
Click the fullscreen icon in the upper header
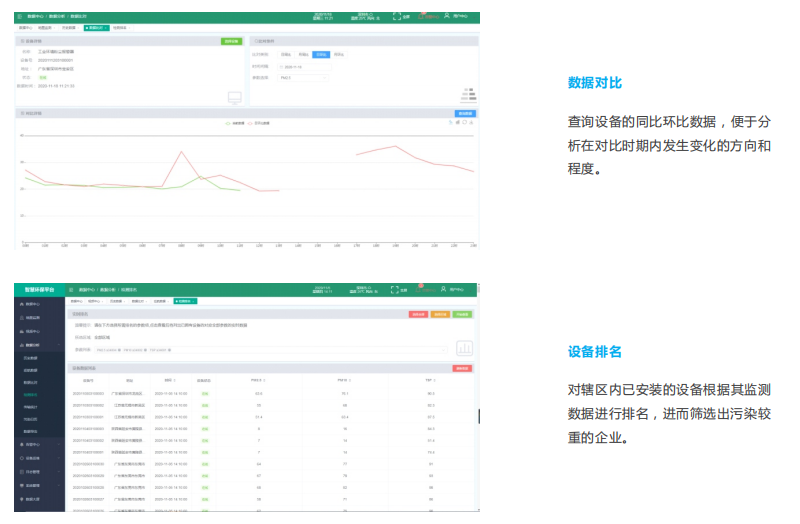(x=396, y=17)
